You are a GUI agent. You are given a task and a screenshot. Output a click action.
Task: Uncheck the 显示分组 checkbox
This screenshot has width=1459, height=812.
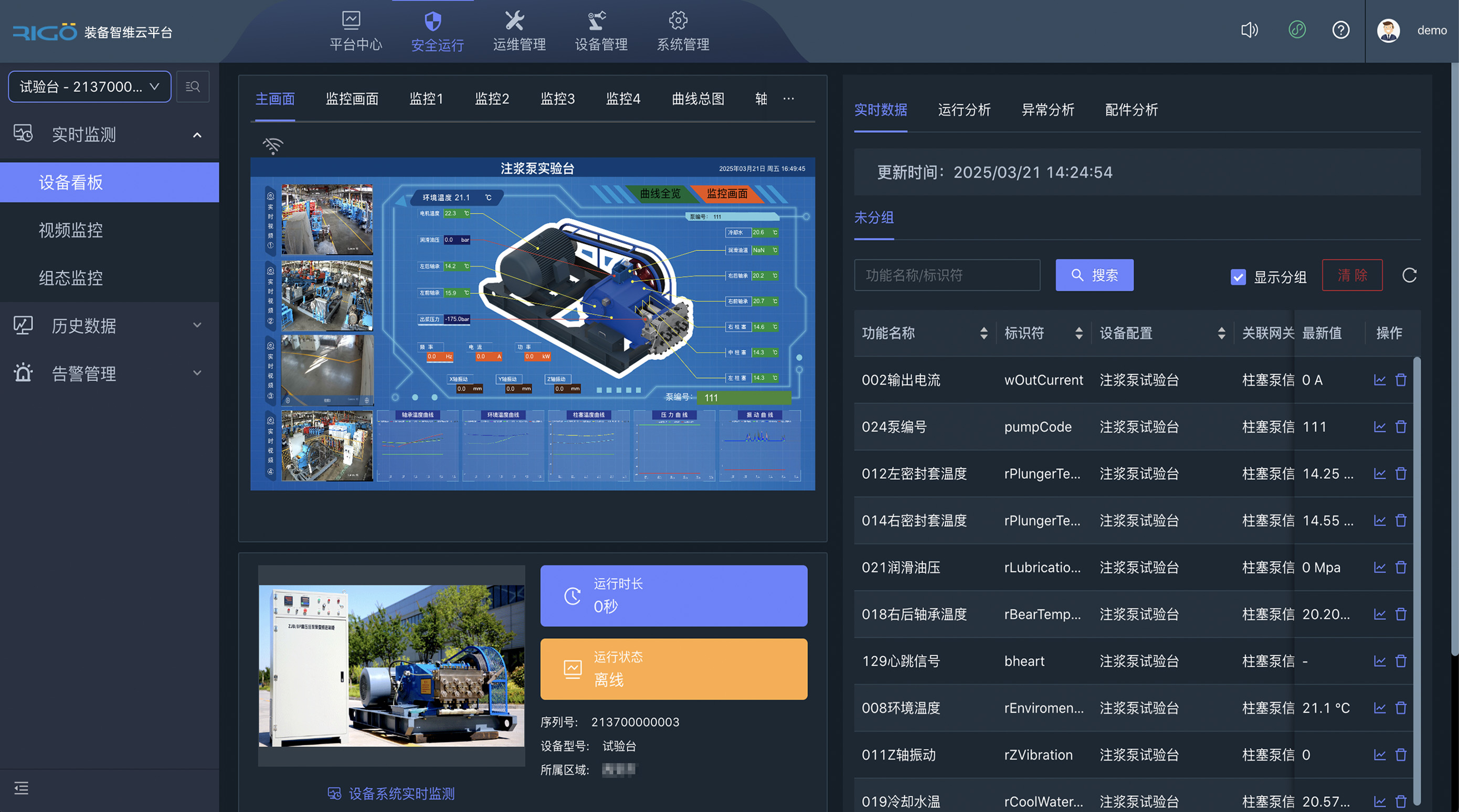[x=1238, y=277]
